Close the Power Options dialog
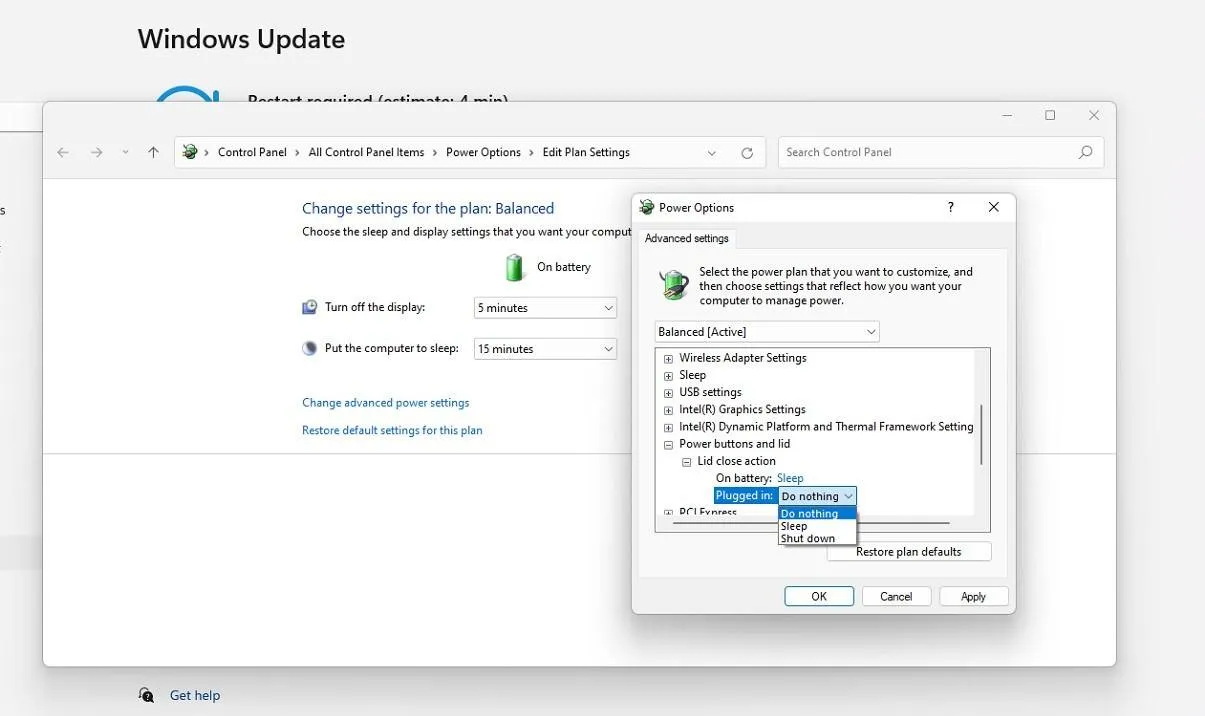 (x=993, y=207)
